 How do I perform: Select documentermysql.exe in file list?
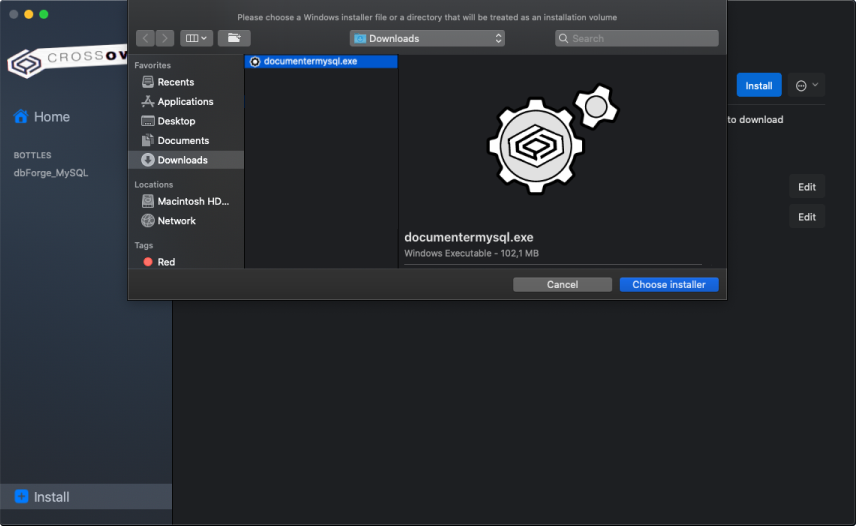pyautogui.click(x=321, y=61)
